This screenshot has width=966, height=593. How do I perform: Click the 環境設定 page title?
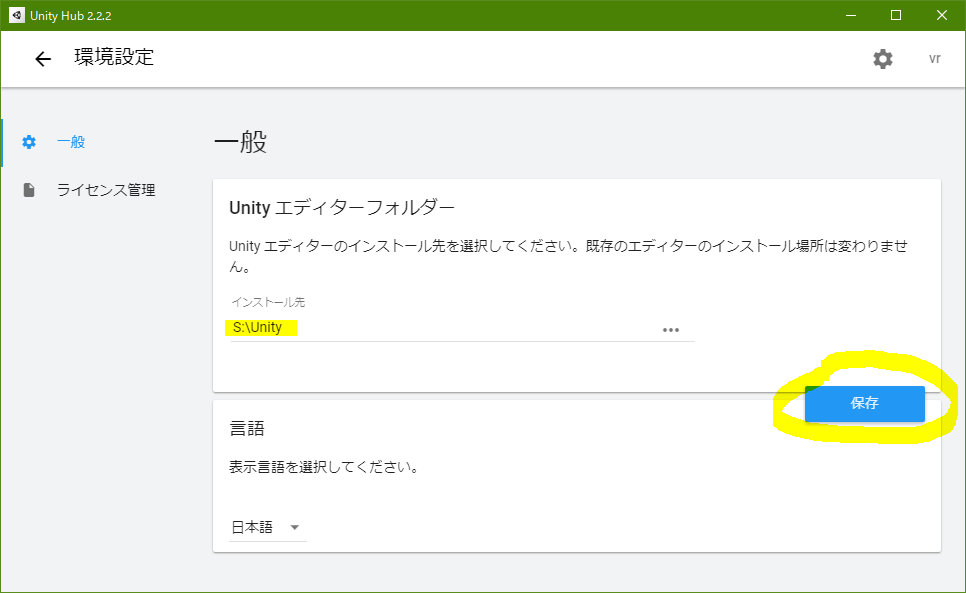[114, 57]
